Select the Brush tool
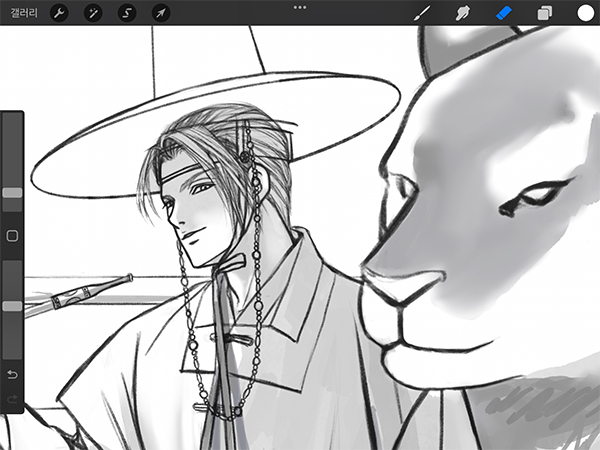This screenshot has width=600, height=450. tap(422, 13)
